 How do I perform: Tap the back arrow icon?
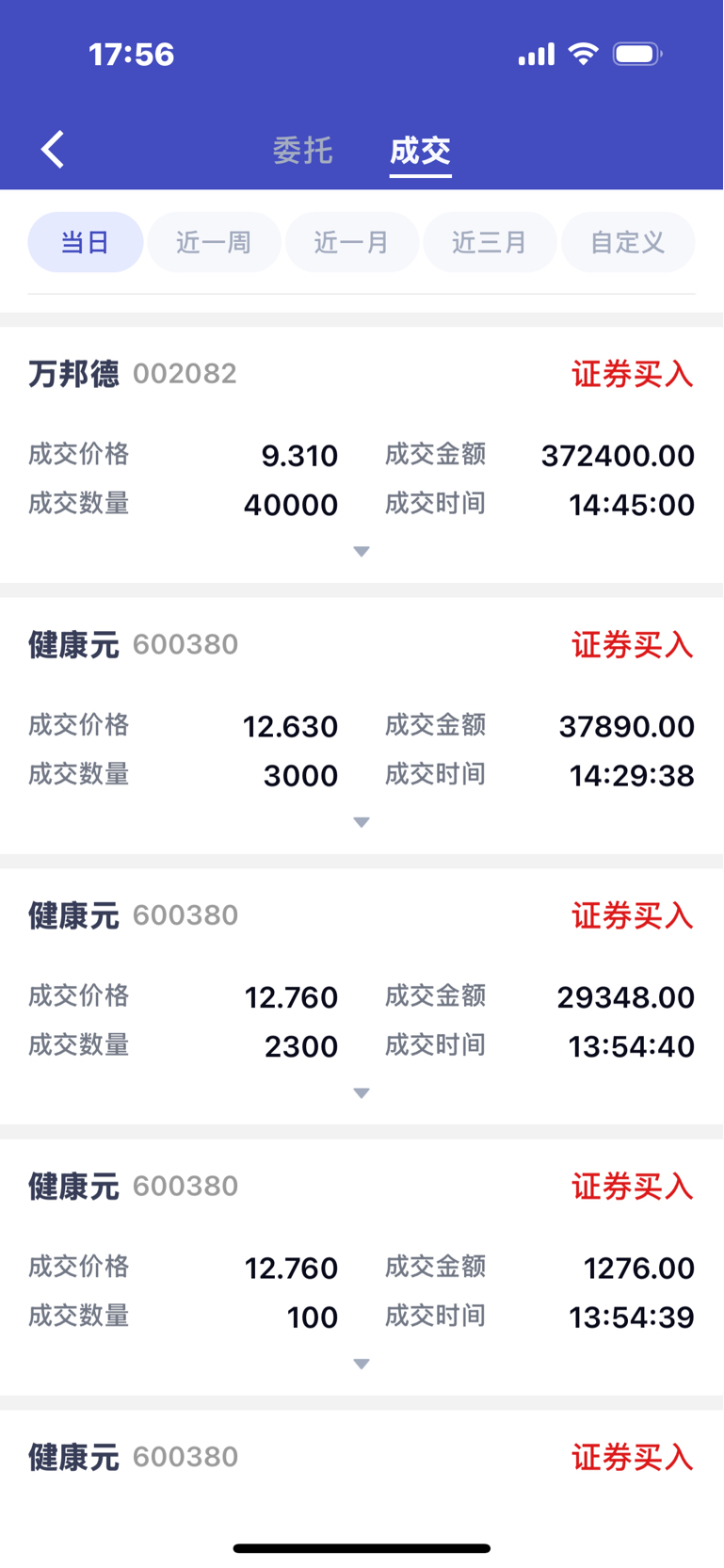tap(53, 150)
